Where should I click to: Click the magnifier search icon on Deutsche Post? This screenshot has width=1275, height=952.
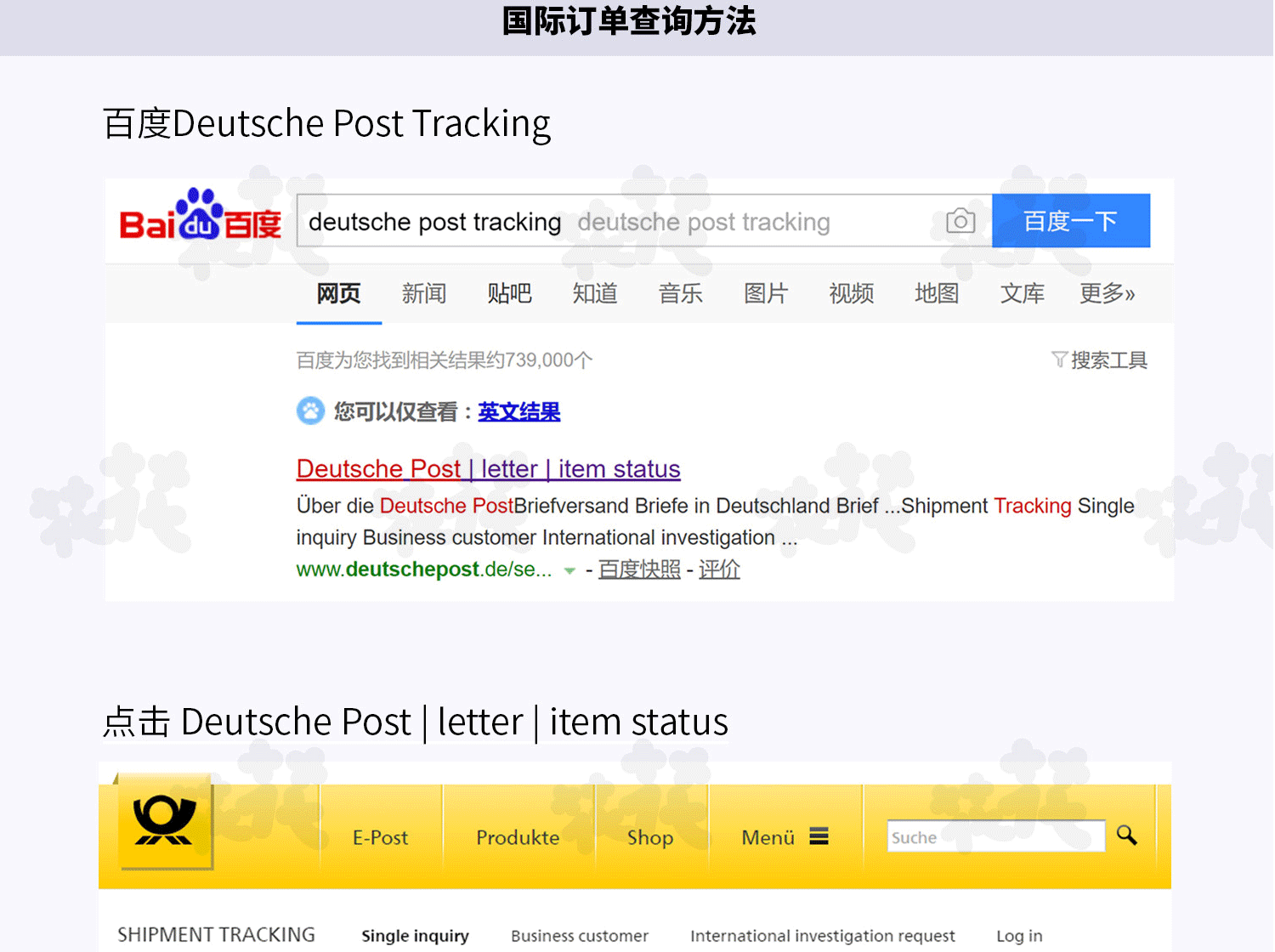coord(1127,835)
